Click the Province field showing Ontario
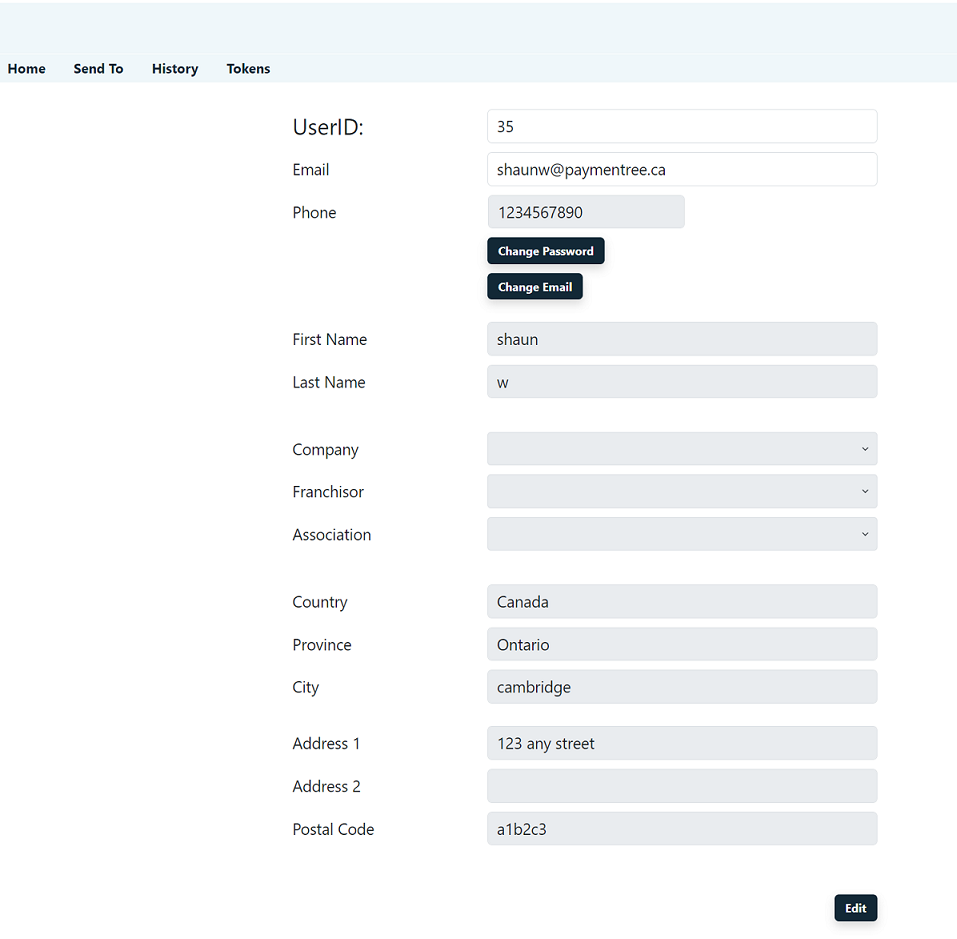This screenshot has height=939, width=957. (681, 645)
